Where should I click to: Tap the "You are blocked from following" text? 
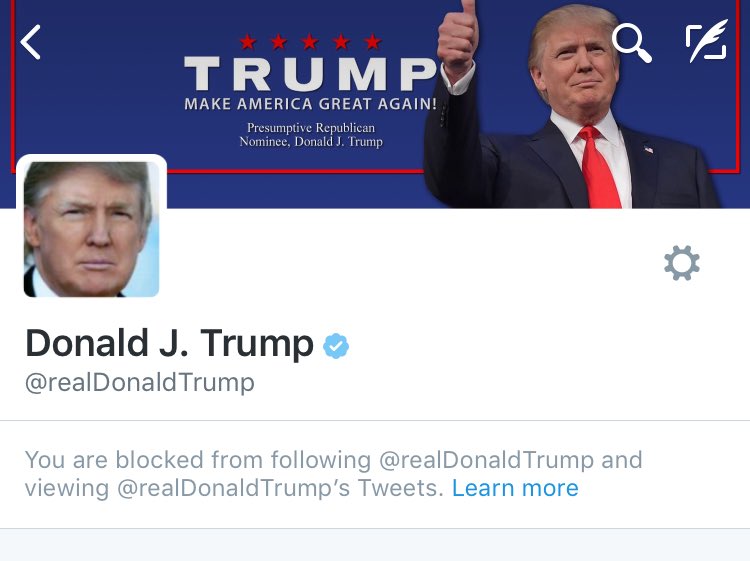point(198,460)
